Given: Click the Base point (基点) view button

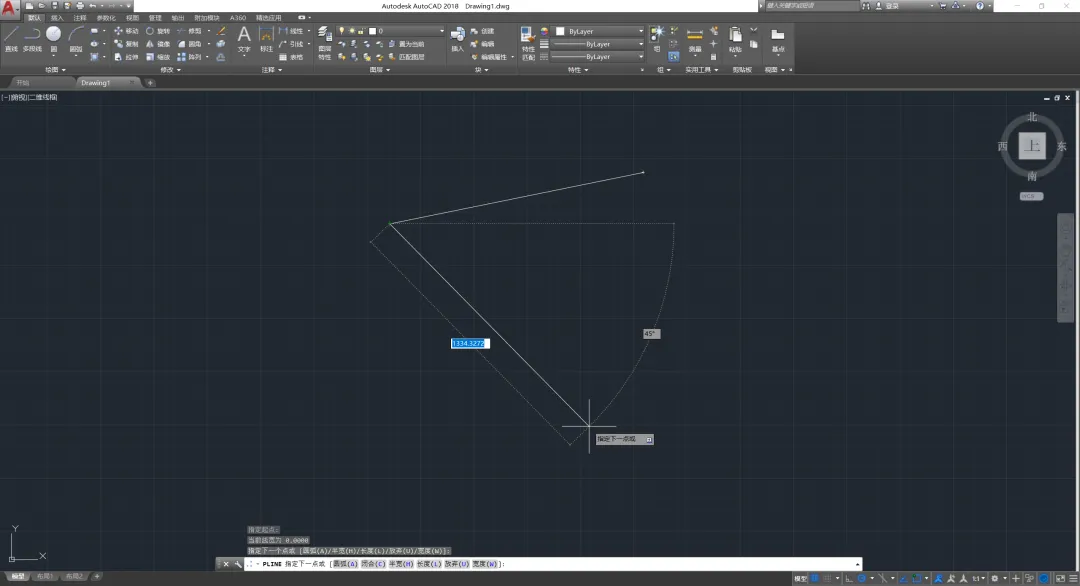Looking at the screenshot, I should 778,39.
